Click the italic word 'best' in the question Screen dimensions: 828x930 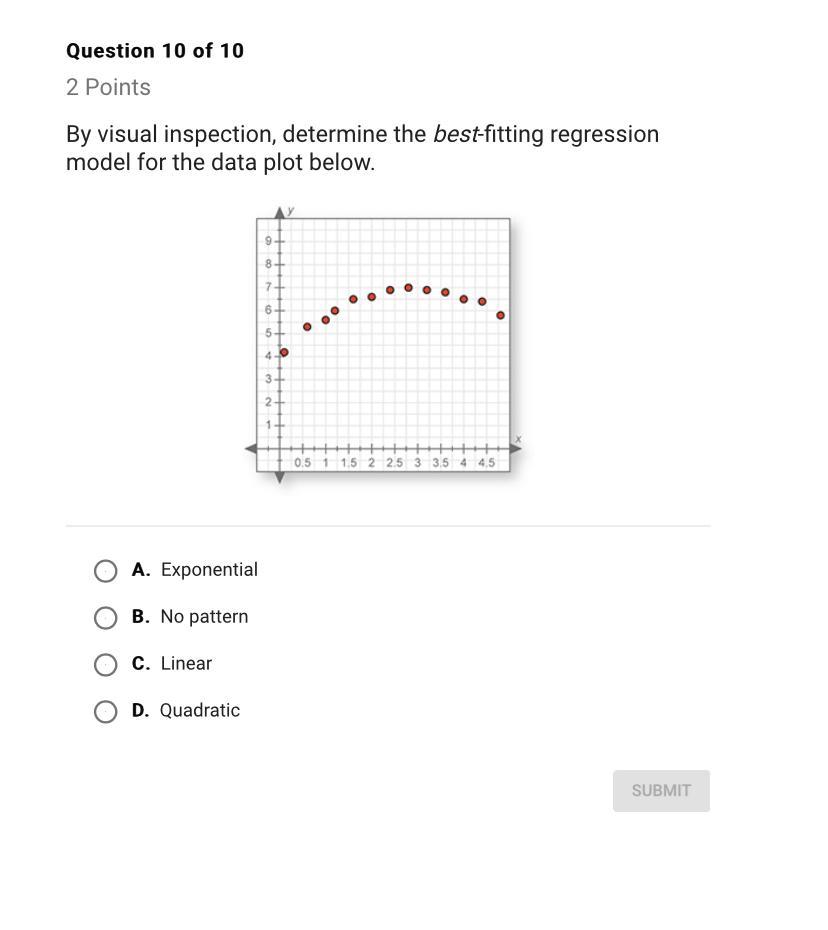(x=454, y=135)
